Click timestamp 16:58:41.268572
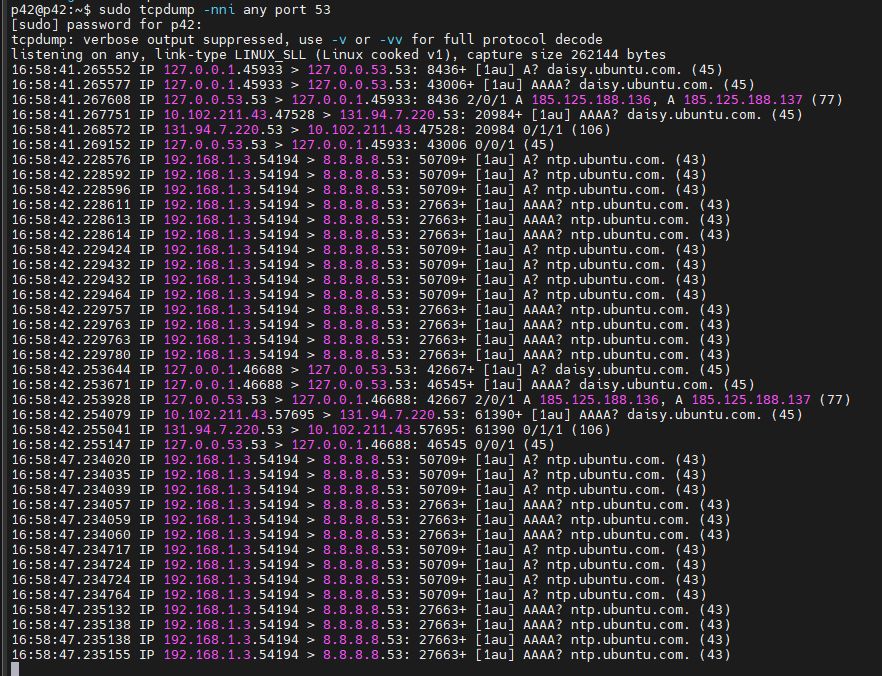The image size is (882, 676). (x=71, y=130)
